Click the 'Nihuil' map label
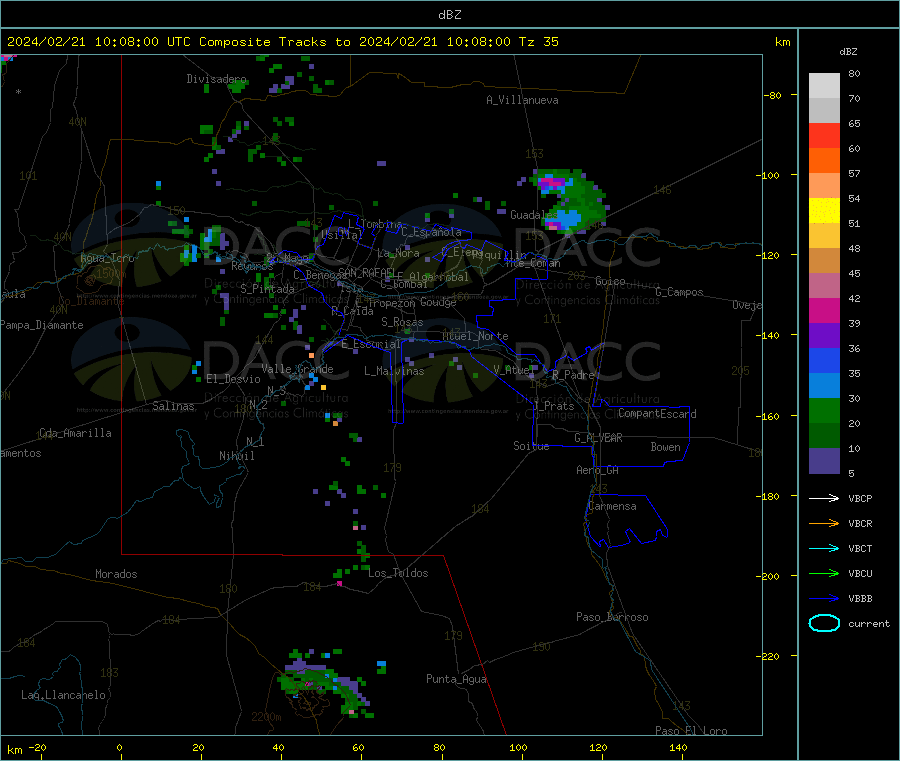Image resolution: width=900 pixels, height=761 pixels. tap(236, 456)
